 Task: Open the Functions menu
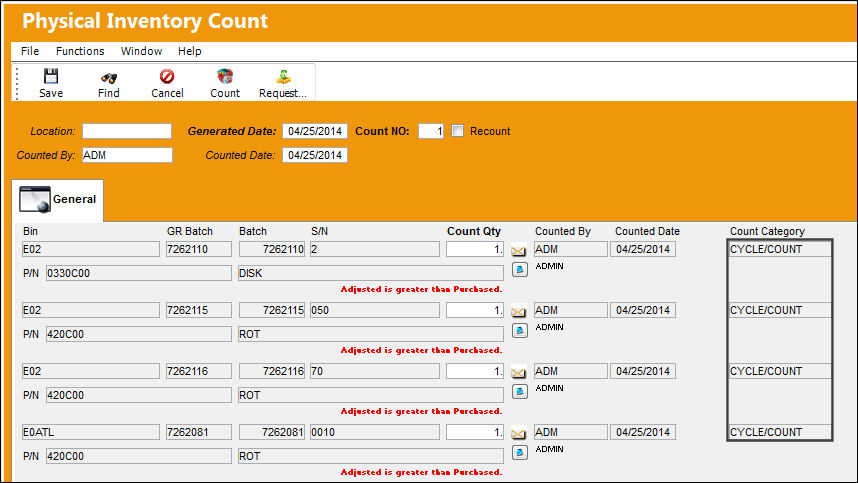pos(80,51)
